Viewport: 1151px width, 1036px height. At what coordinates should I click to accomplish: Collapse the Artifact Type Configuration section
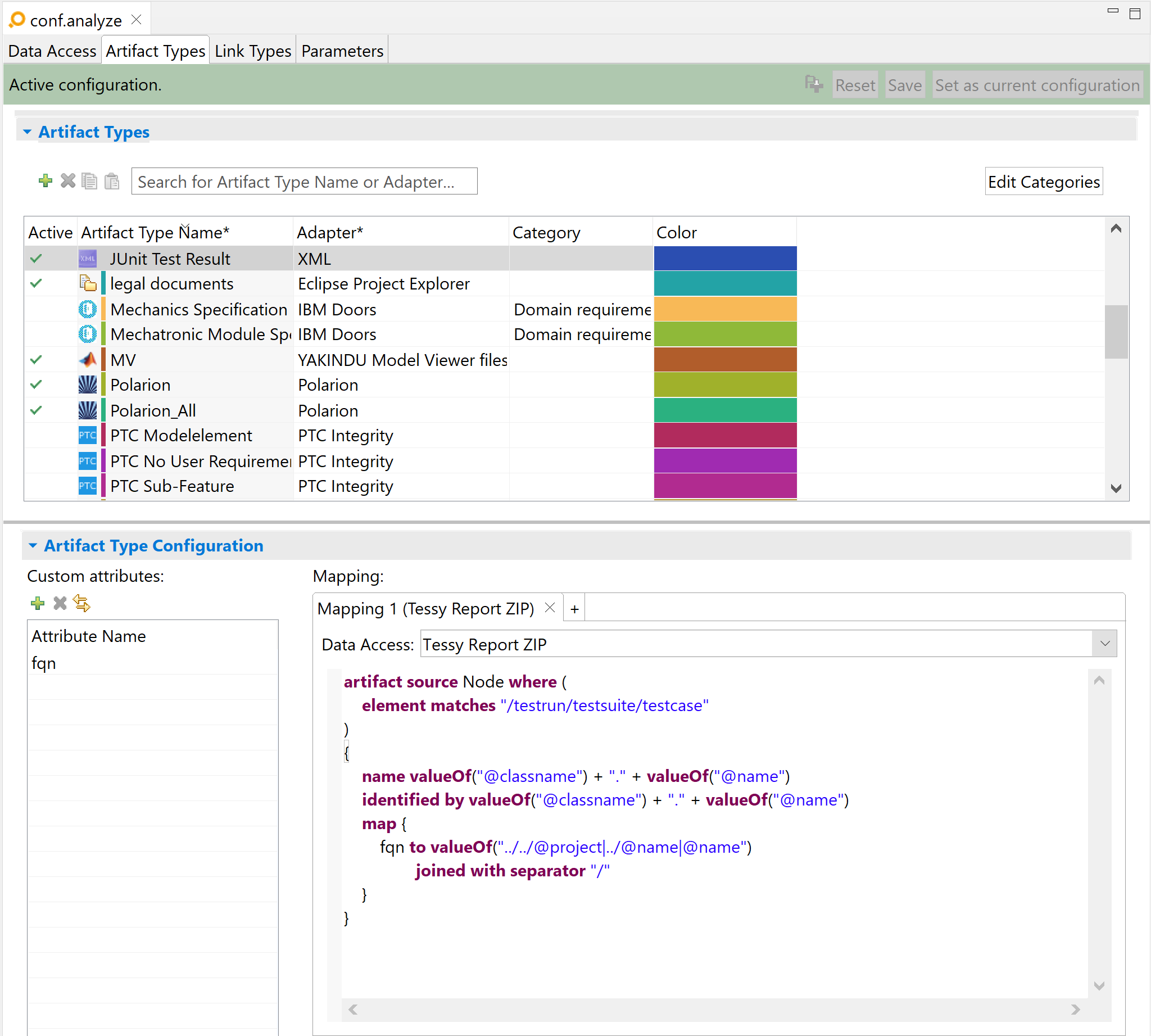tap(33, 546)
